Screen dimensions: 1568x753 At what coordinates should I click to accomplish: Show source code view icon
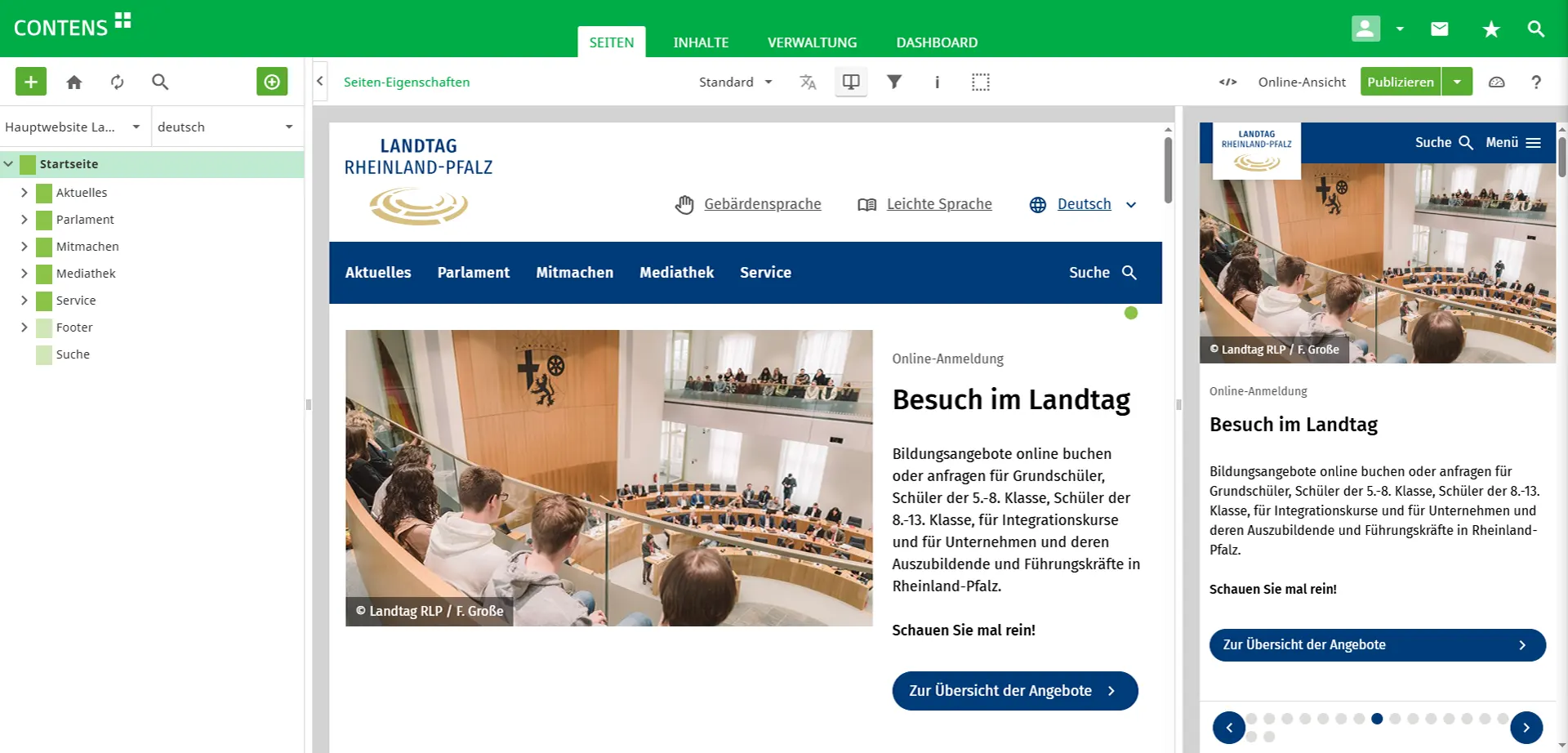(x=1227, y=82)
